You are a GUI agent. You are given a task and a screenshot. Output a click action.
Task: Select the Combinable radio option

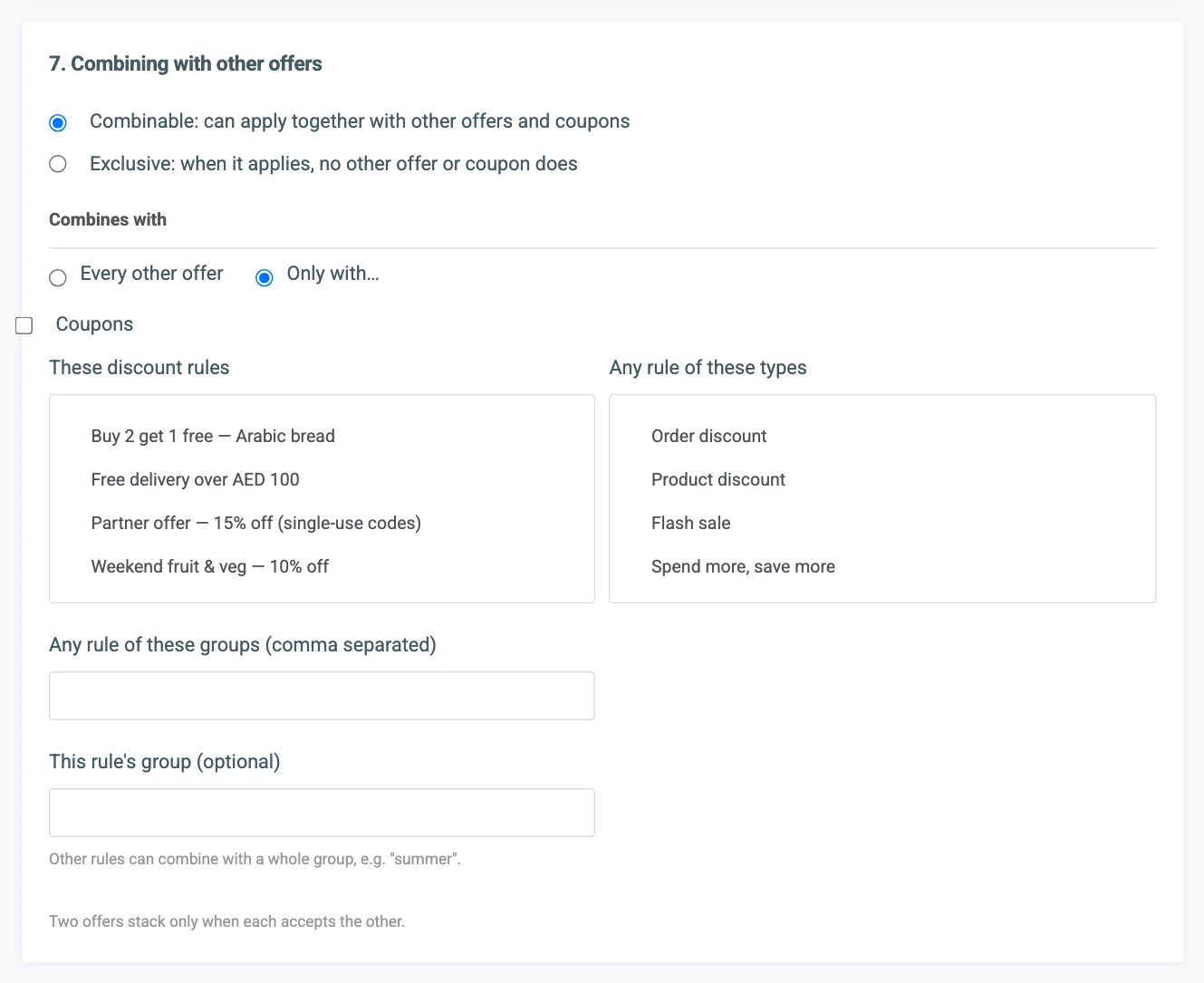(x=58, y=122)
